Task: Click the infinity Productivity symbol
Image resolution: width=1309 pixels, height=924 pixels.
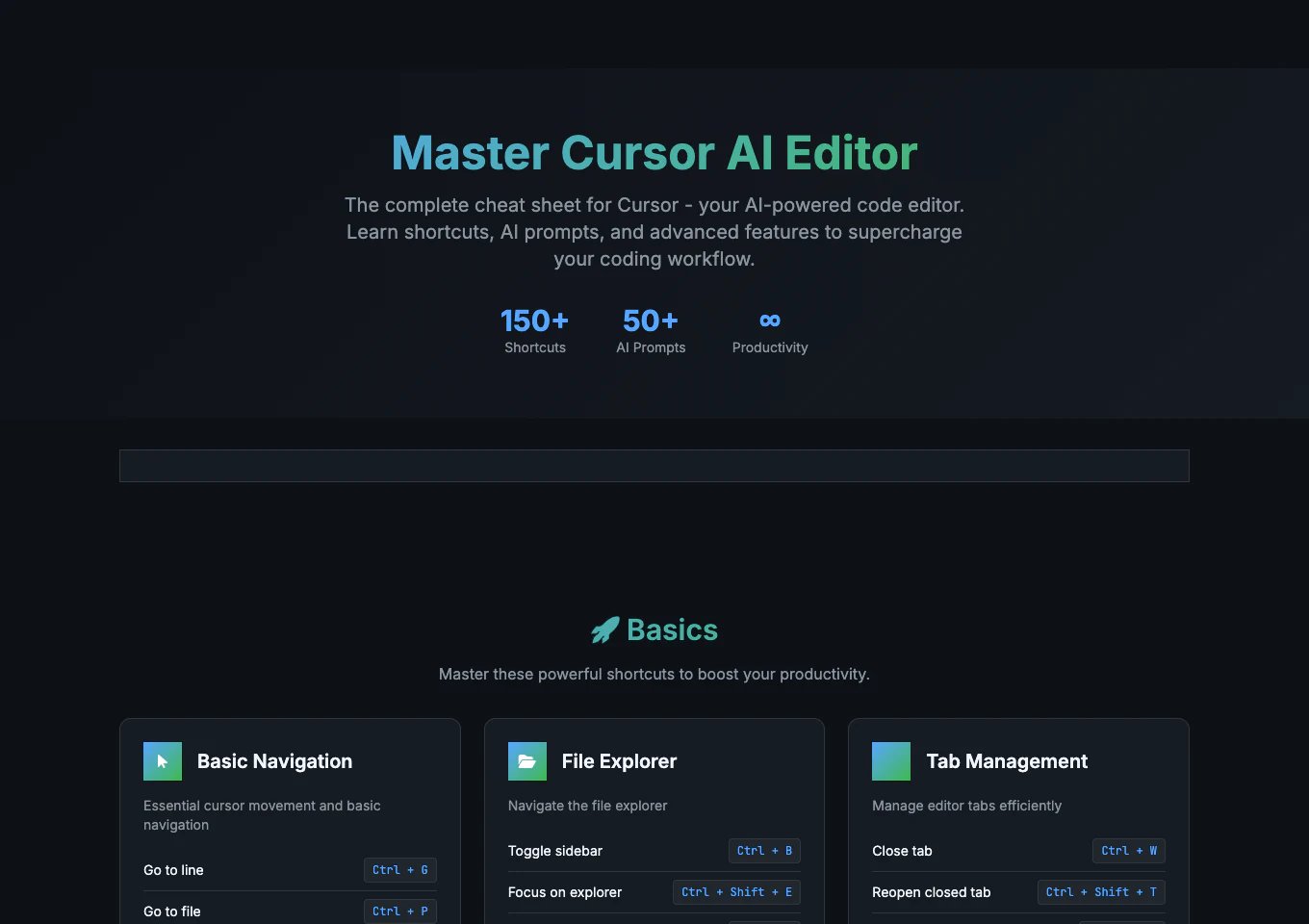Action: pos(770,321)
